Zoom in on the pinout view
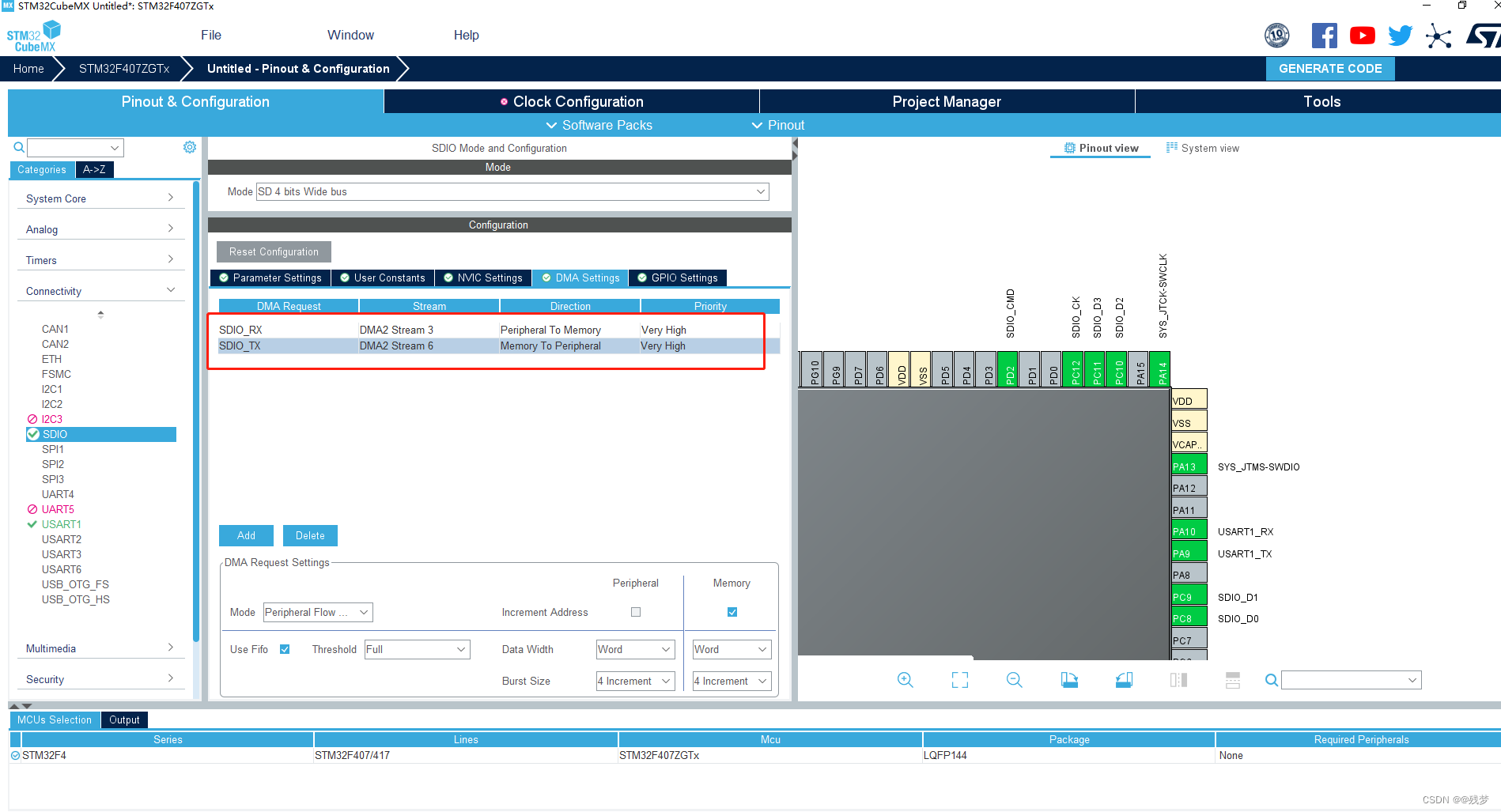The image size is (1501, 812). tap(906, 680)
